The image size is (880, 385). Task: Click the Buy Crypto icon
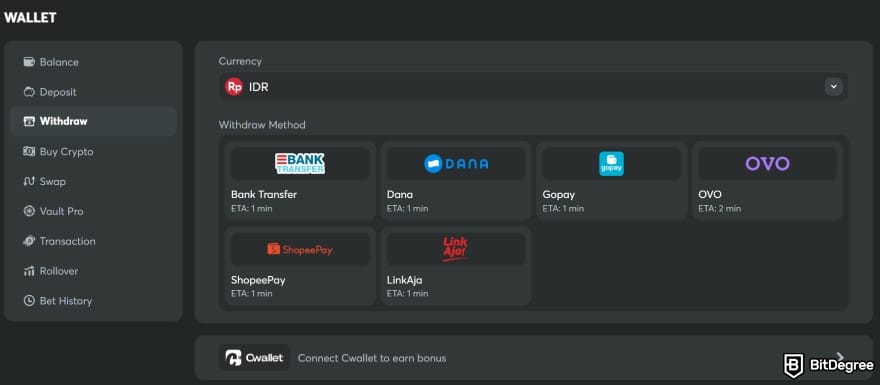[x=29, y=152]
